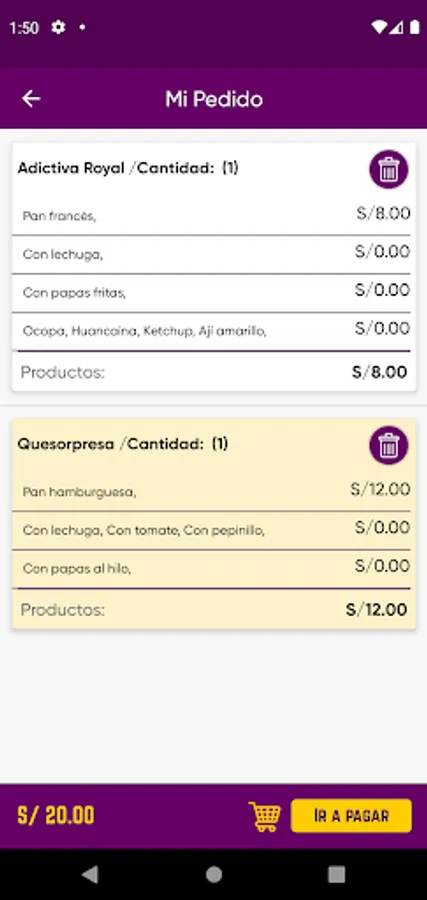
Task: Tap Adictiva Royal item title
Action: [71, 168]
